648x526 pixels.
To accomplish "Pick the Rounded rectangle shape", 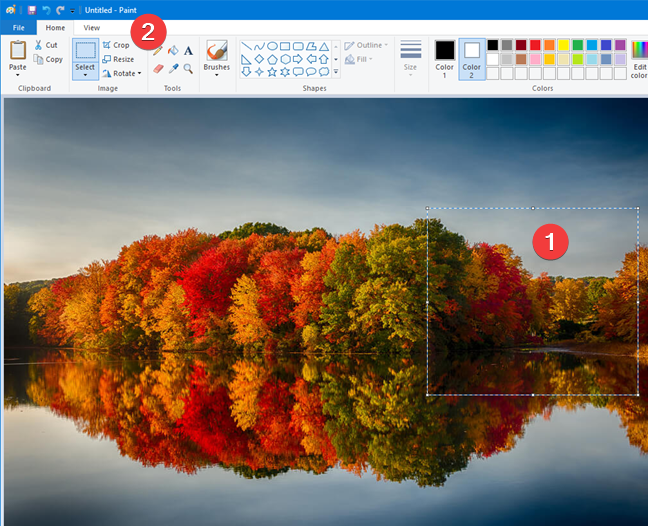I will 298,46.
